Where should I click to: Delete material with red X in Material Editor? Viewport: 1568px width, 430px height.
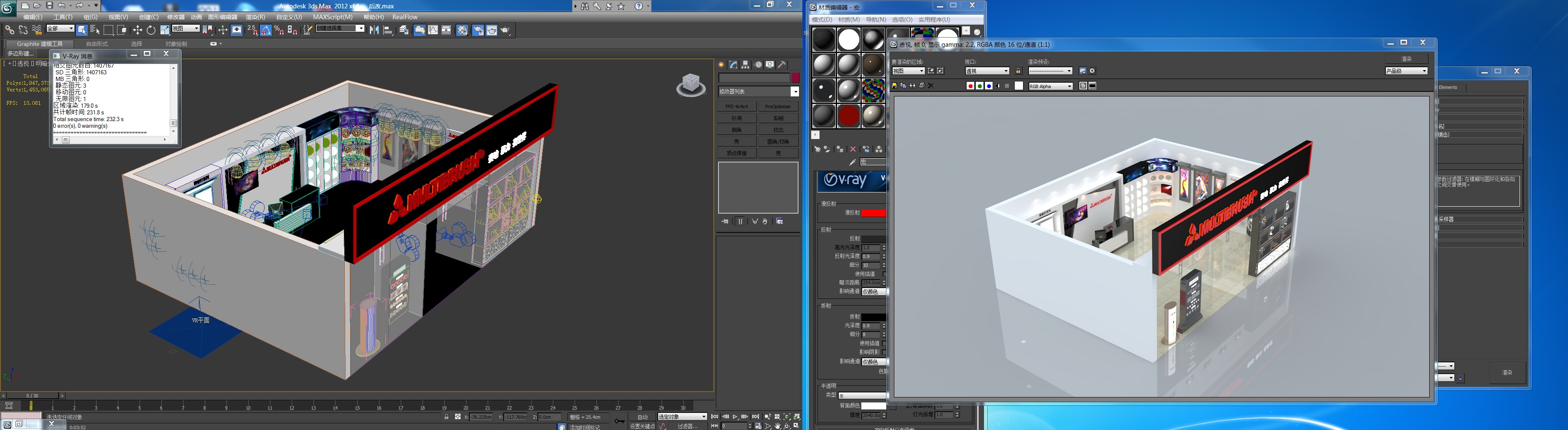[x=853, y=149]
